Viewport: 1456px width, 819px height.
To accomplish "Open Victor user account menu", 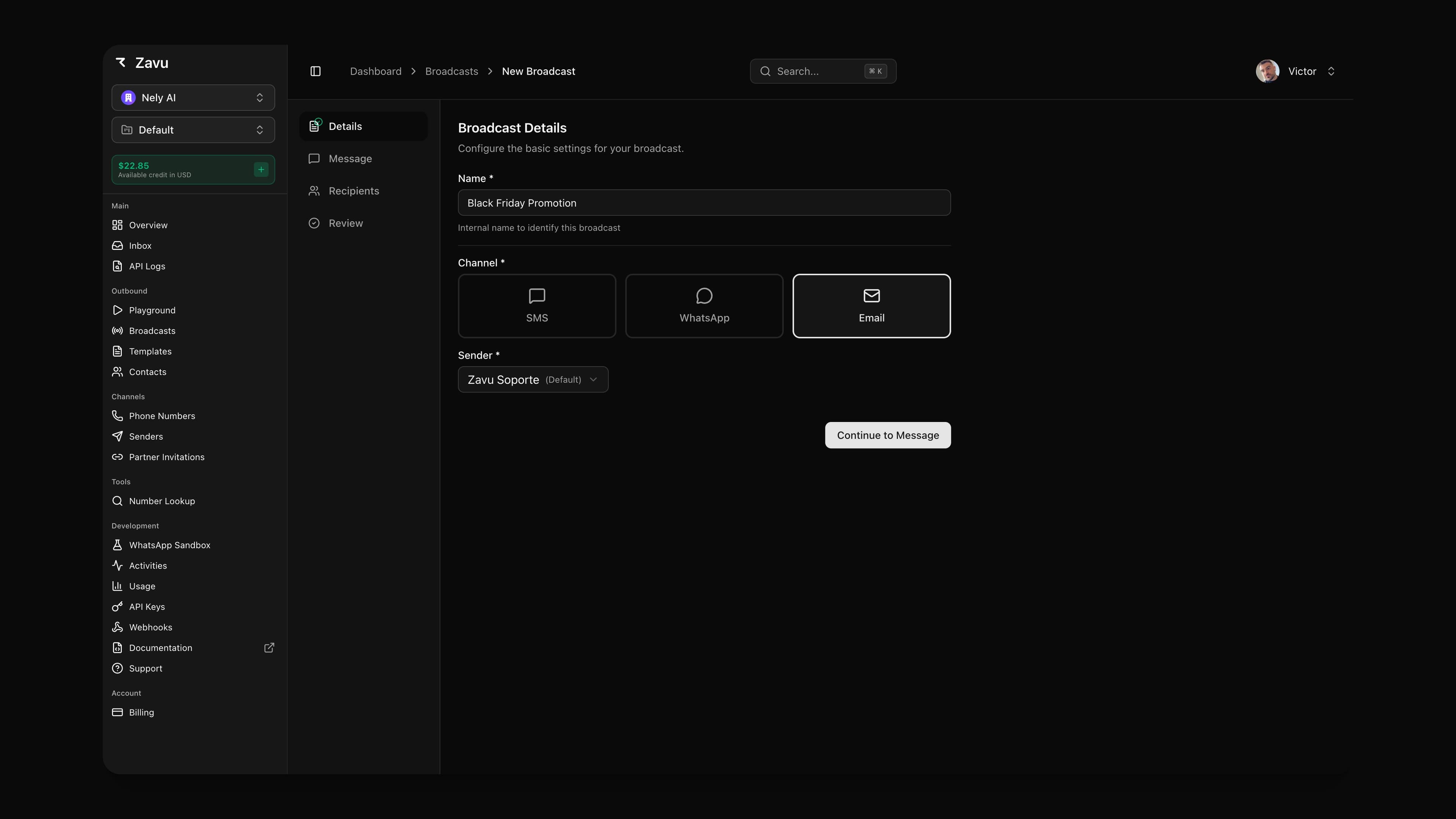I will (x=1296, y=71).
